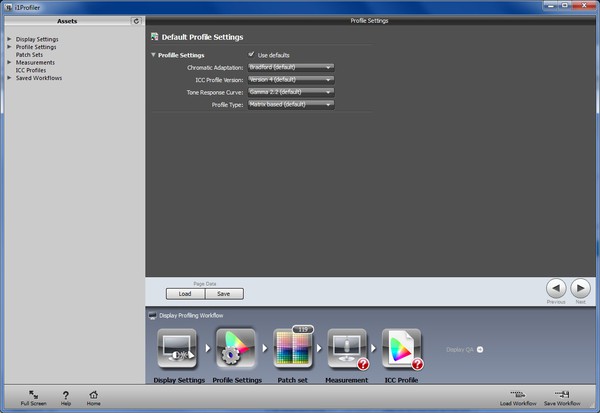The image size is (600, 413).
Task: Collapse the Profile Settings section triangle
Action: (153, 55)
